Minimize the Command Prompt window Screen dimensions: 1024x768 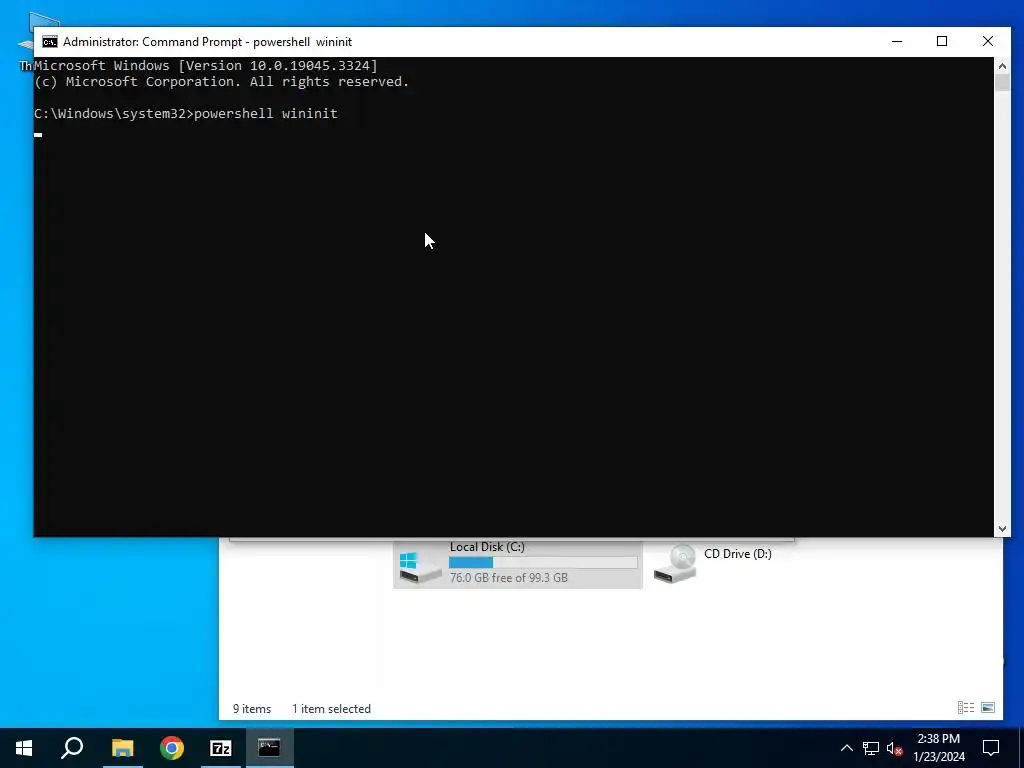[x=897, y=42]
